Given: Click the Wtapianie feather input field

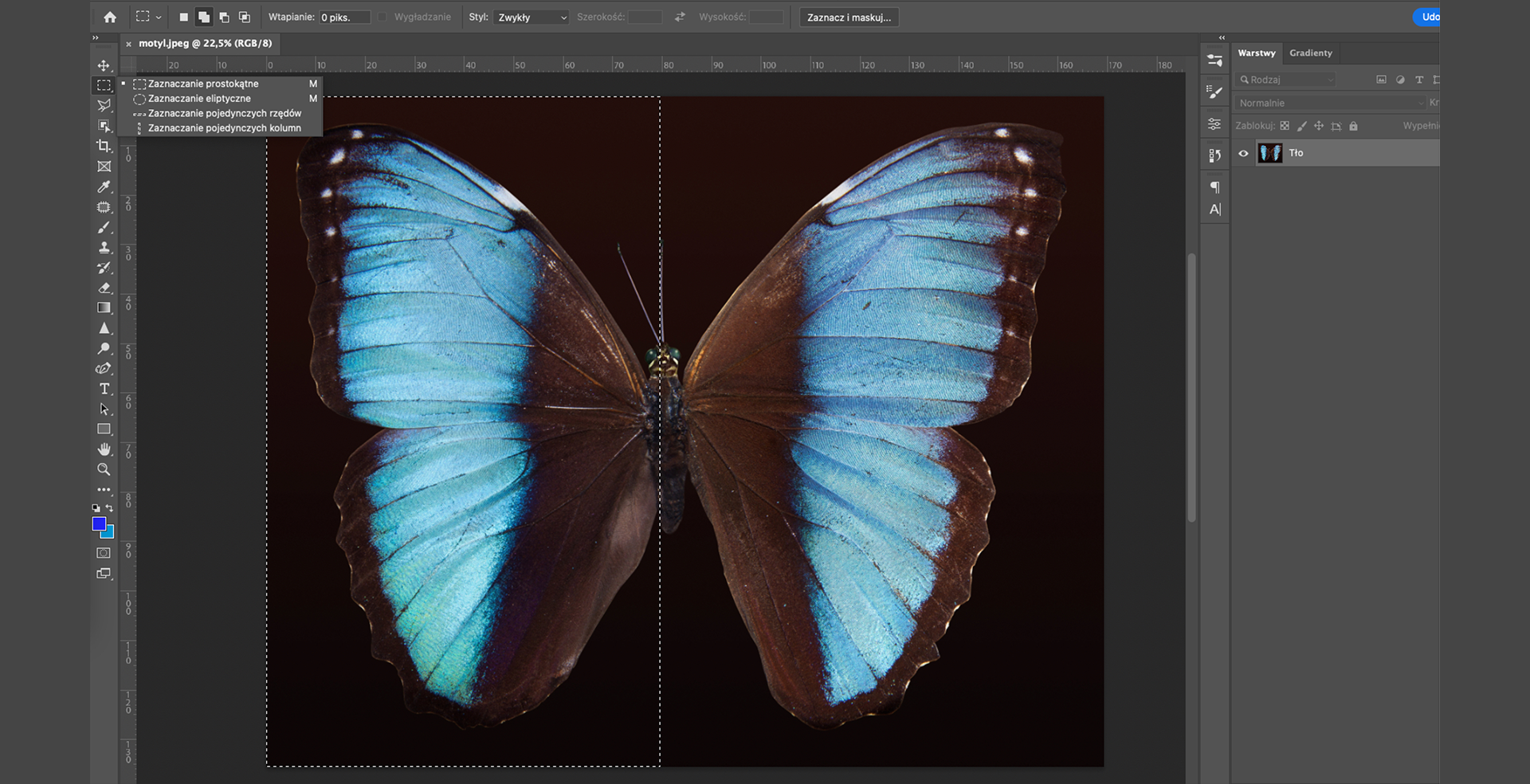Looking at the screenshot, I should [x=344, y=17].
